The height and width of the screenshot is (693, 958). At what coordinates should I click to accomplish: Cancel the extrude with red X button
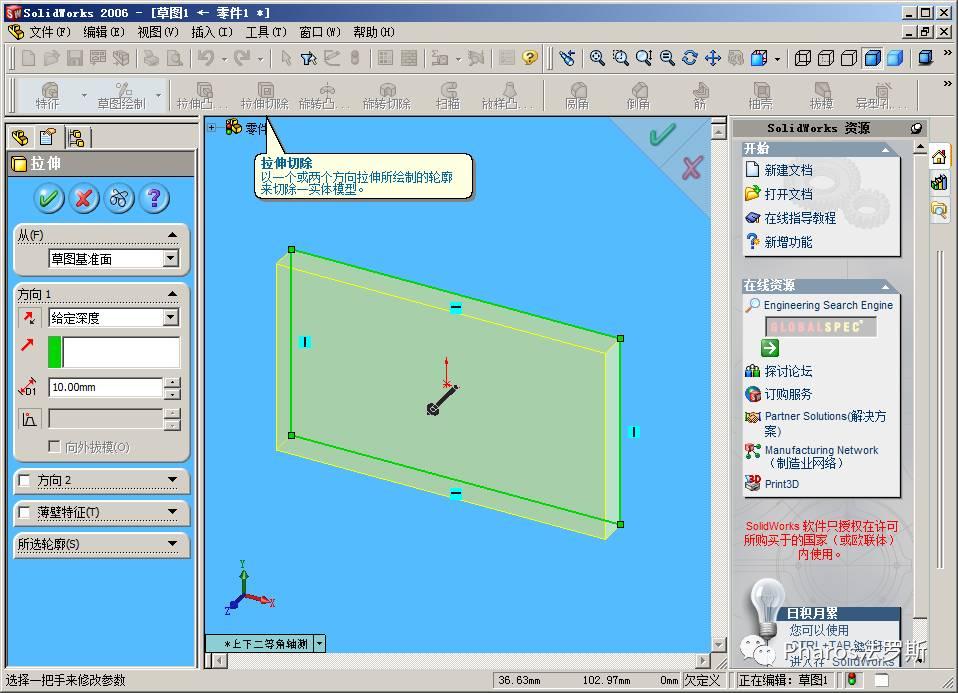[x=84, y=199]
